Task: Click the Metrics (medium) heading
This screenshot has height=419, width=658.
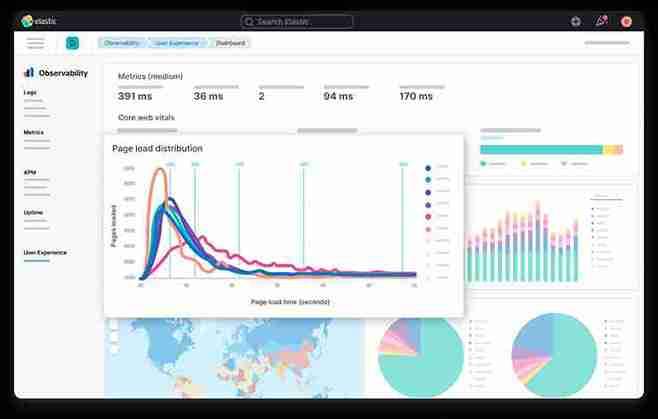Action: 150,76
